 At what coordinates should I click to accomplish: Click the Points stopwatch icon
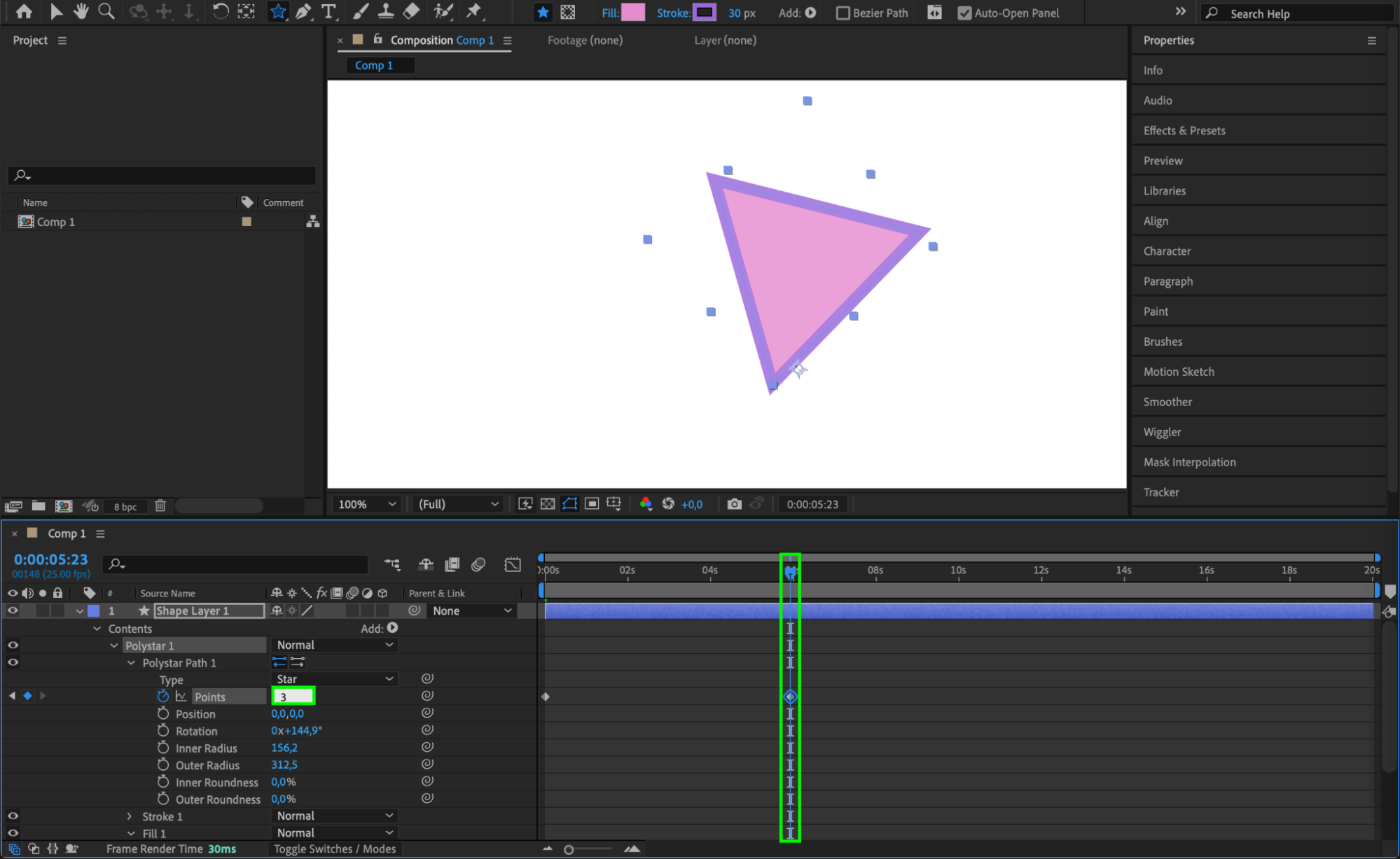pyautogui.click(x=163, y=696)
